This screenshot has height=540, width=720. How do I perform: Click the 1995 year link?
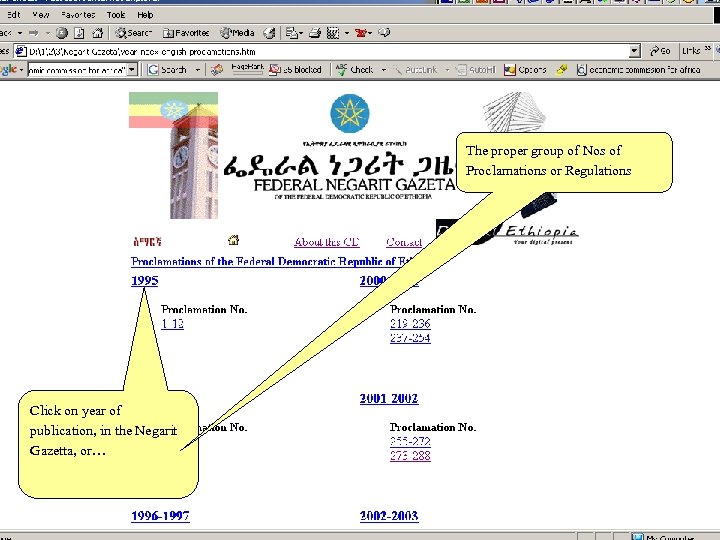(x=145, y=281)
